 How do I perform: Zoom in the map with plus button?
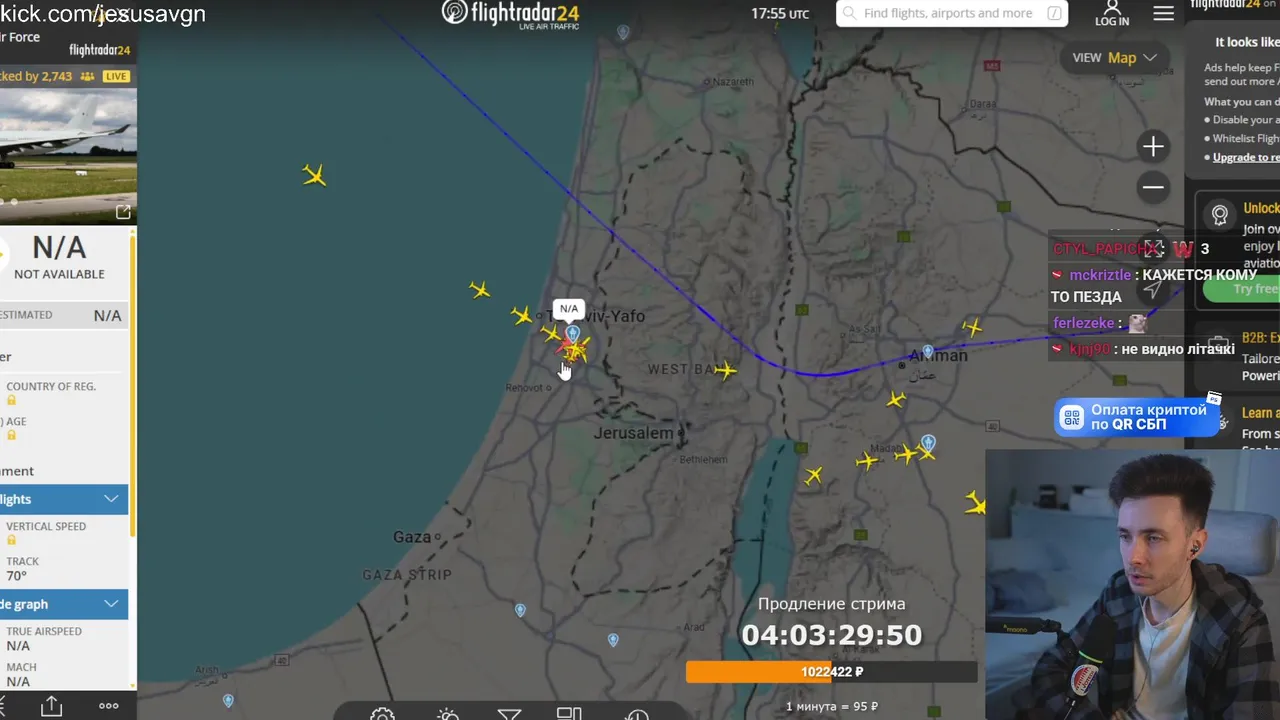tap(1153, 147)
